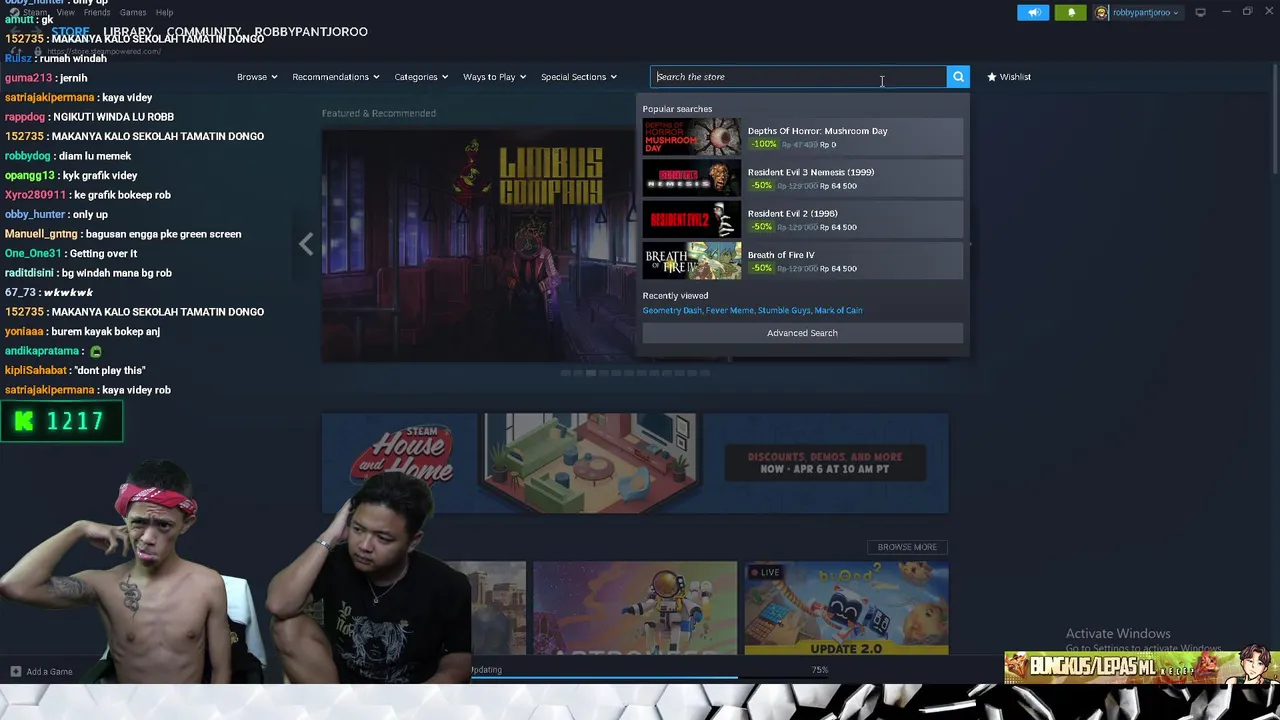Open recently viewed Stumble Guys
Image resolution: width=1280 pixels, height=720 pixels.
click(783, 310)
